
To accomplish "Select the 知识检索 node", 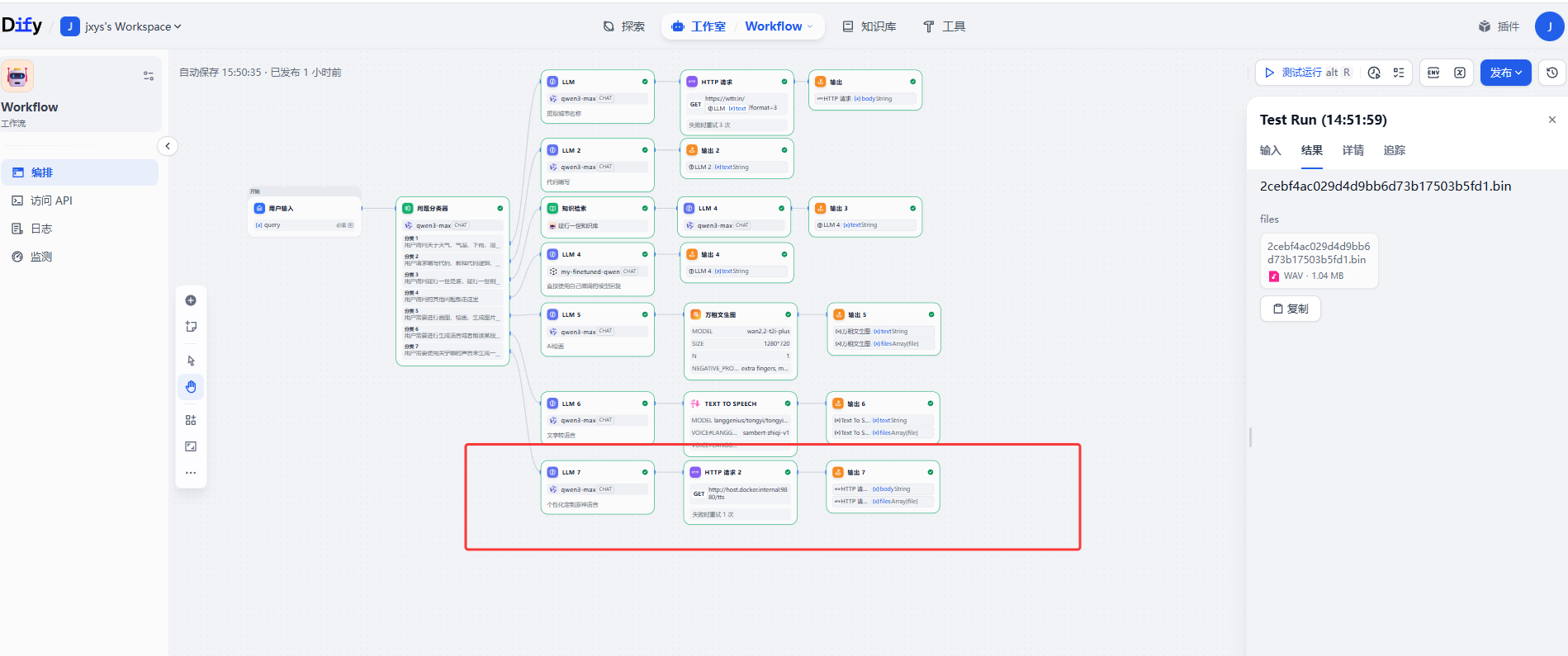I will click(598, 217).
